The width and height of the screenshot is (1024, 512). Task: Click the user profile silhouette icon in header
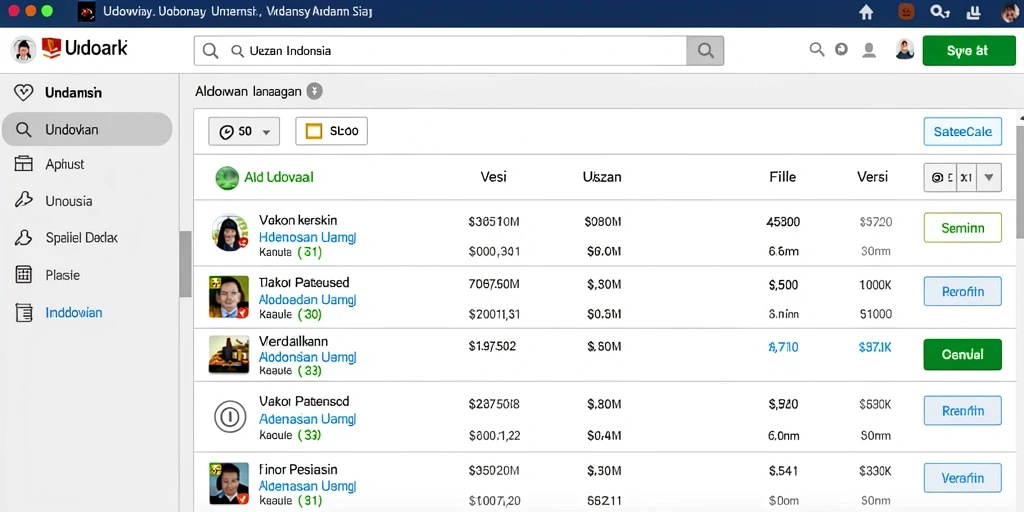click(x=869, y=50)
